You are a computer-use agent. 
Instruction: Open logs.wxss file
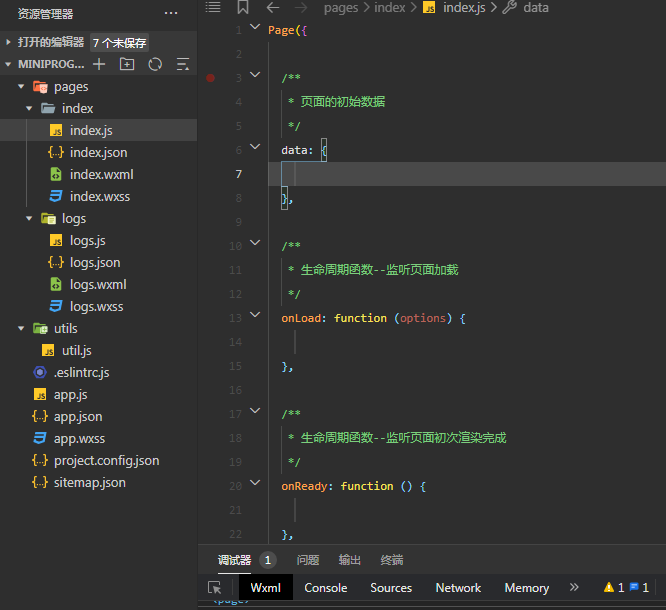pos(99,307)
